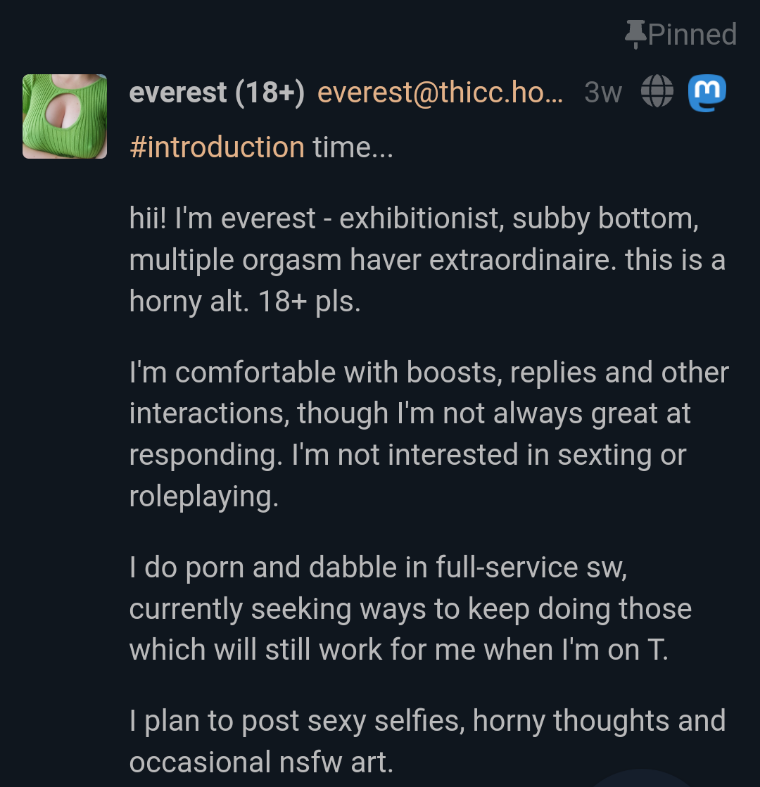This screenshot has height=787, width=760.
Task: Click the line 'currently seeking ways to keep doing'
Action: [x=410, y=609]
